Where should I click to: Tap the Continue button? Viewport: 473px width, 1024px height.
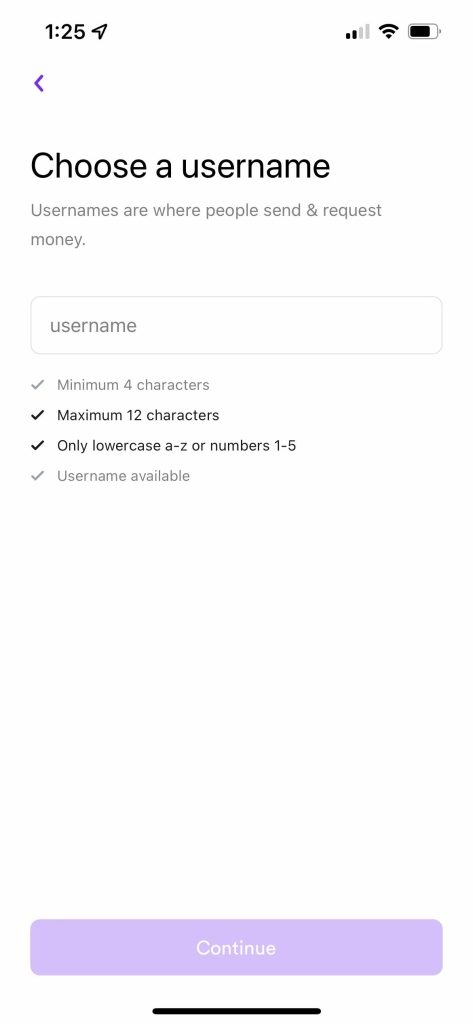236,947
